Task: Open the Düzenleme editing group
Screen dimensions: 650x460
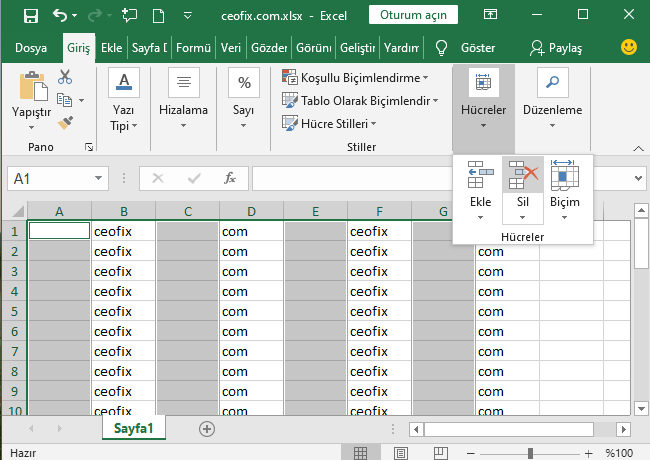Action: (x=552, y=99)
